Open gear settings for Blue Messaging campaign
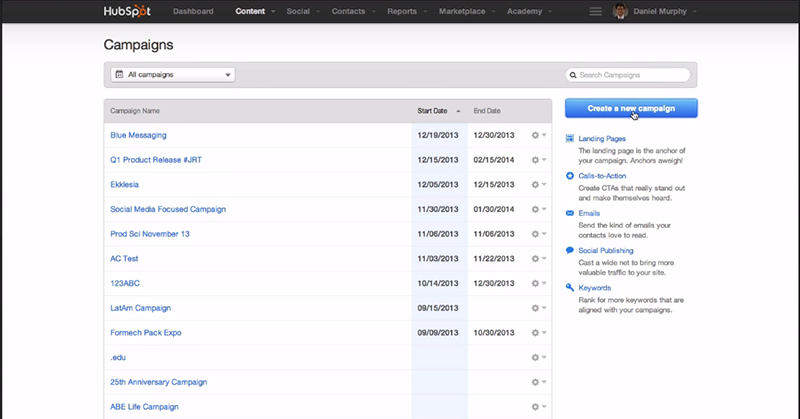Screen dimensions: 800x419 click(537, 135)
